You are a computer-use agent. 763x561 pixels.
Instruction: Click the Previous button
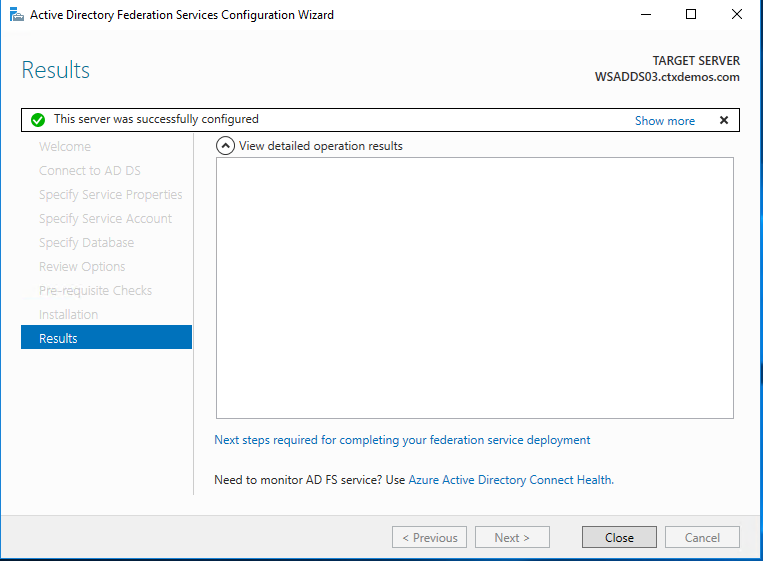pos(430,537)
